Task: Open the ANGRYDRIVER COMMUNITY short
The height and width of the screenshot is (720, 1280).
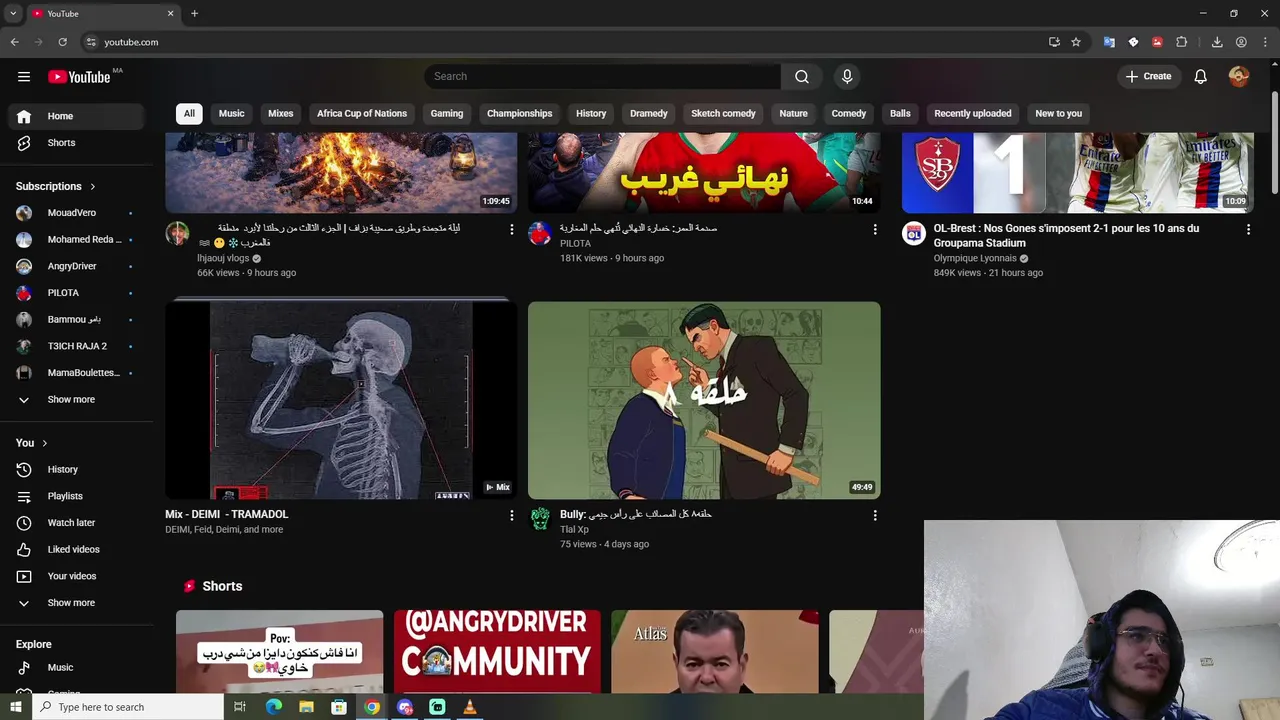Action: point(497,651)
